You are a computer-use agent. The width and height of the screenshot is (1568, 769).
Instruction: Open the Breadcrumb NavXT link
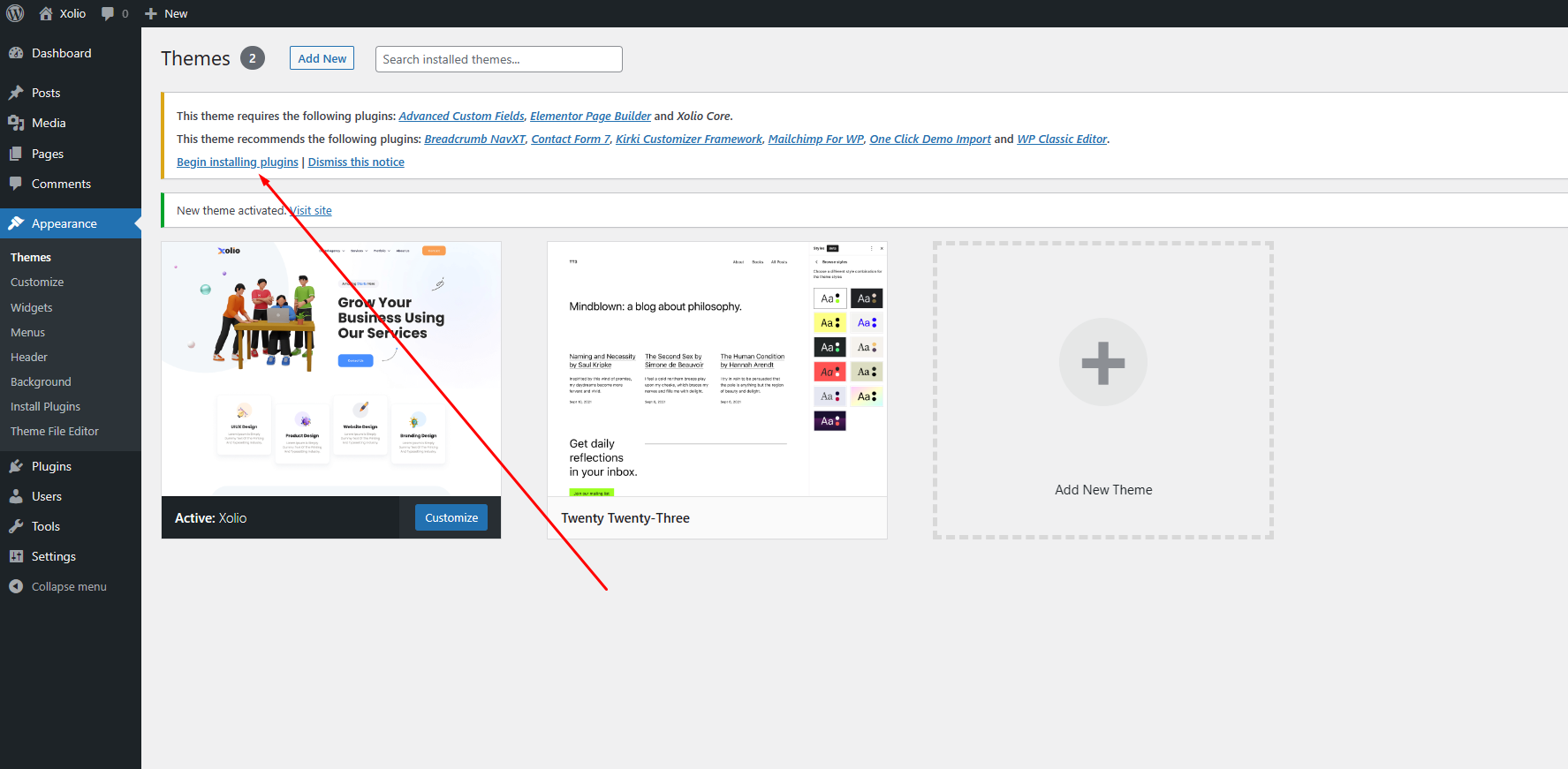point(474,139)
